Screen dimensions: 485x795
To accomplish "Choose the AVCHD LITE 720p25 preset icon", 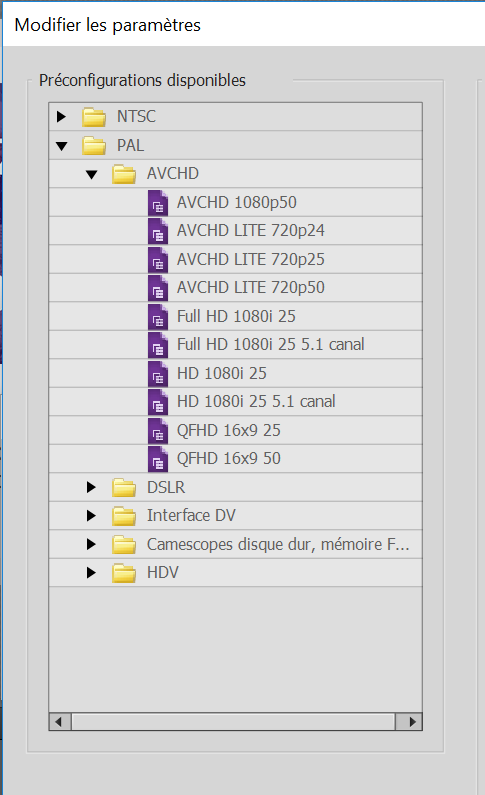I will [158, 260].
